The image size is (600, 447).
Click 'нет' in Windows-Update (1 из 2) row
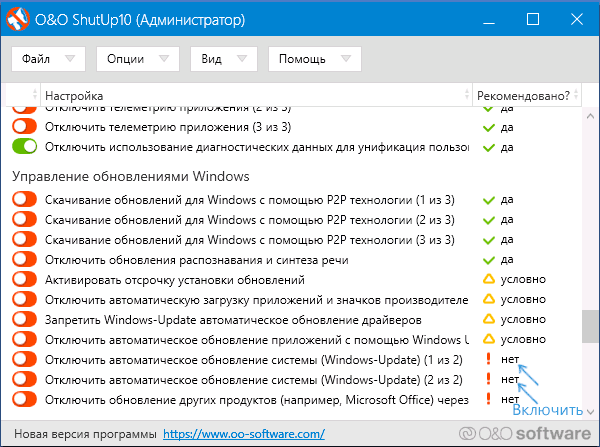pos(510,359)
